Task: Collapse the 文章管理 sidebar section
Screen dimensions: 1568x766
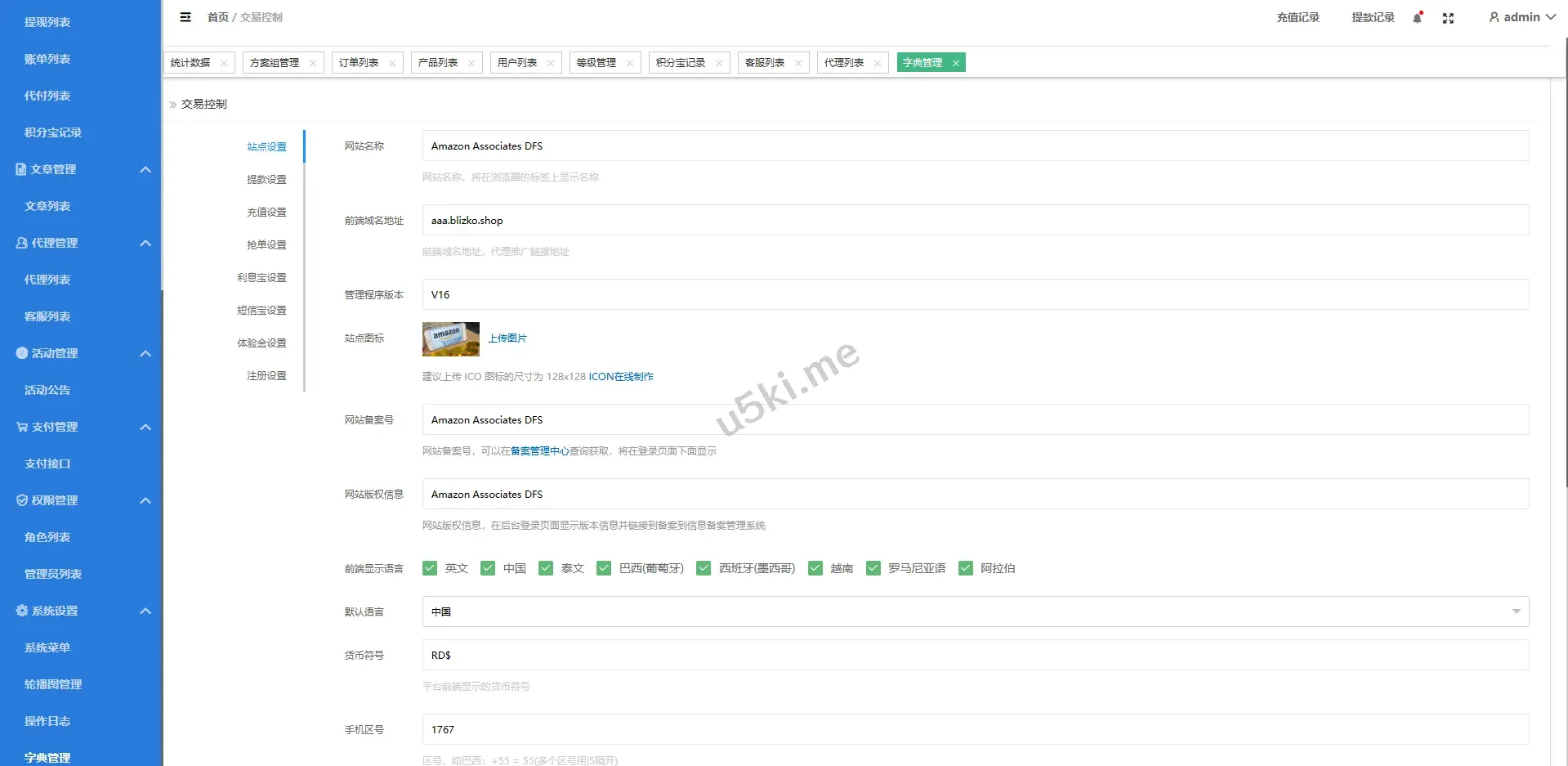Action: (145, 169)
